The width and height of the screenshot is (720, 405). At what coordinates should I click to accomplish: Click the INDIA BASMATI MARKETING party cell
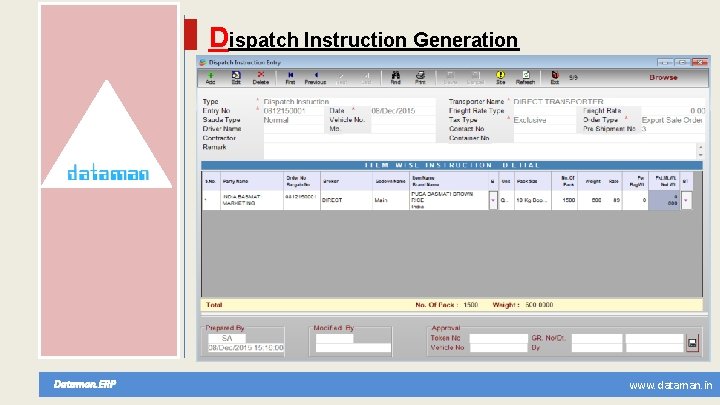pos(252,201)
